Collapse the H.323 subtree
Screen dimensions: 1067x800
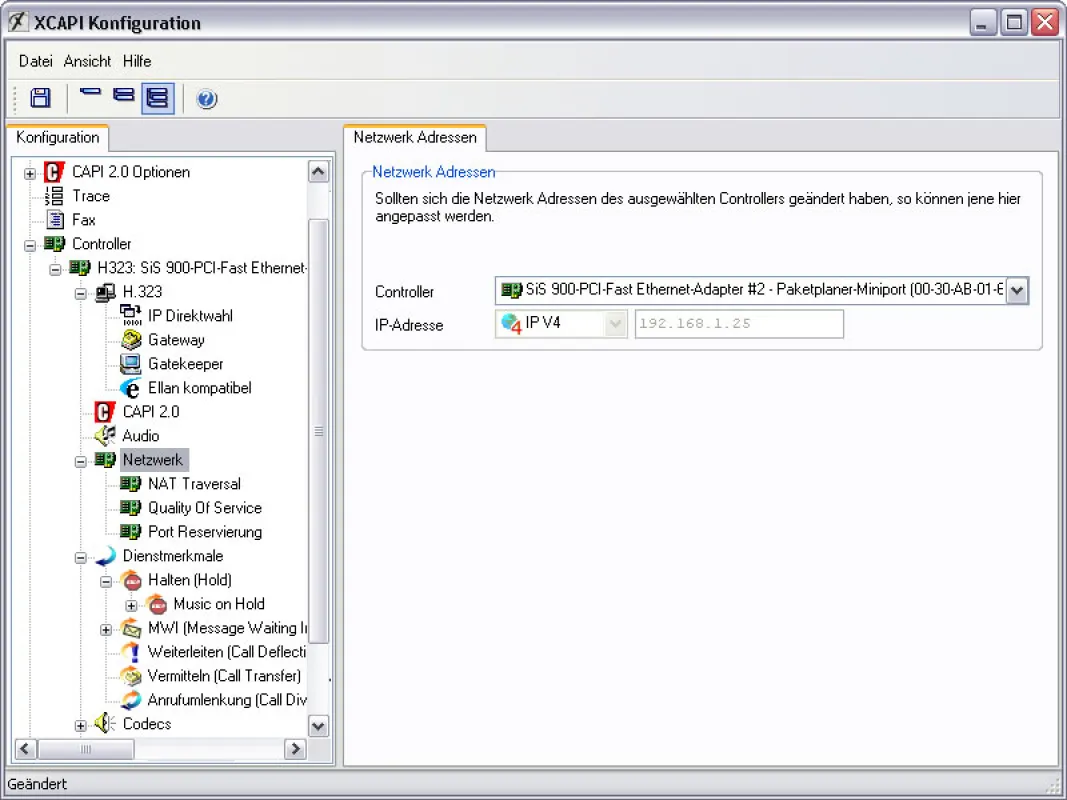pyautogui.click(x=80, y=294)
